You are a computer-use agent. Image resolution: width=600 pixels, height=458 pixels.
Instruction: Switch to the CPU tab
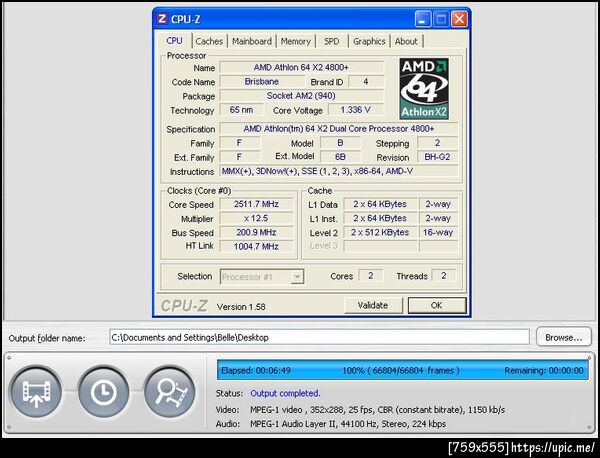[x=174, y=41]
